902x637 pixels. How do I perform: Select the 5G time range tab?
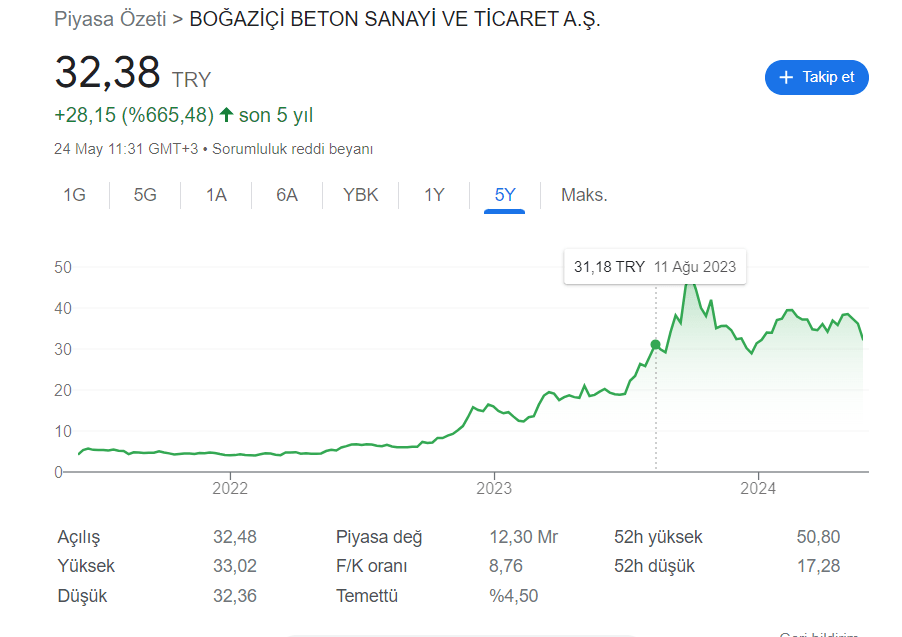(x=145, y=195)
